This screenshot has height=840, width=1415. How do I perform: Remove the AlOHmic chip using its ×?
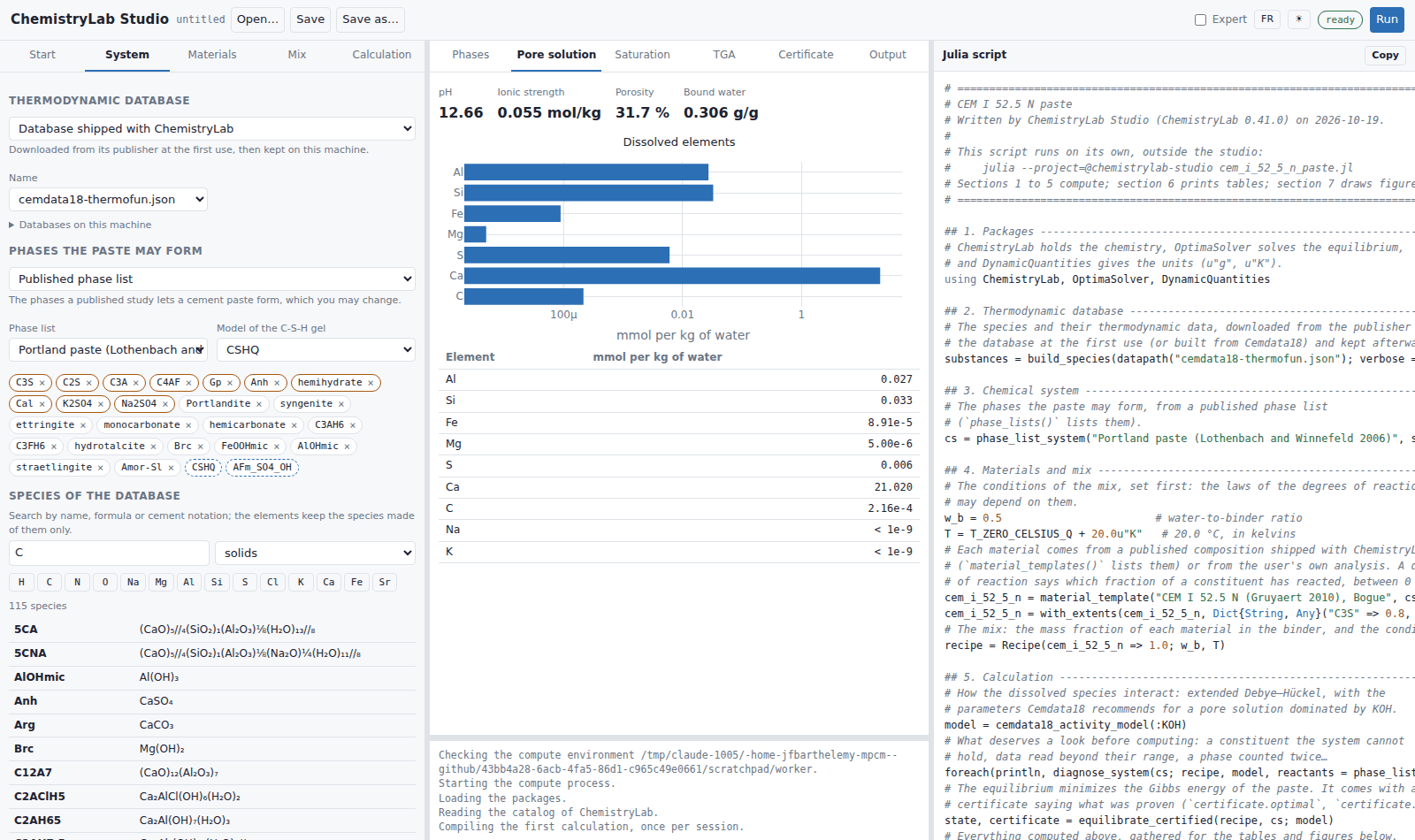pos(347,447)
